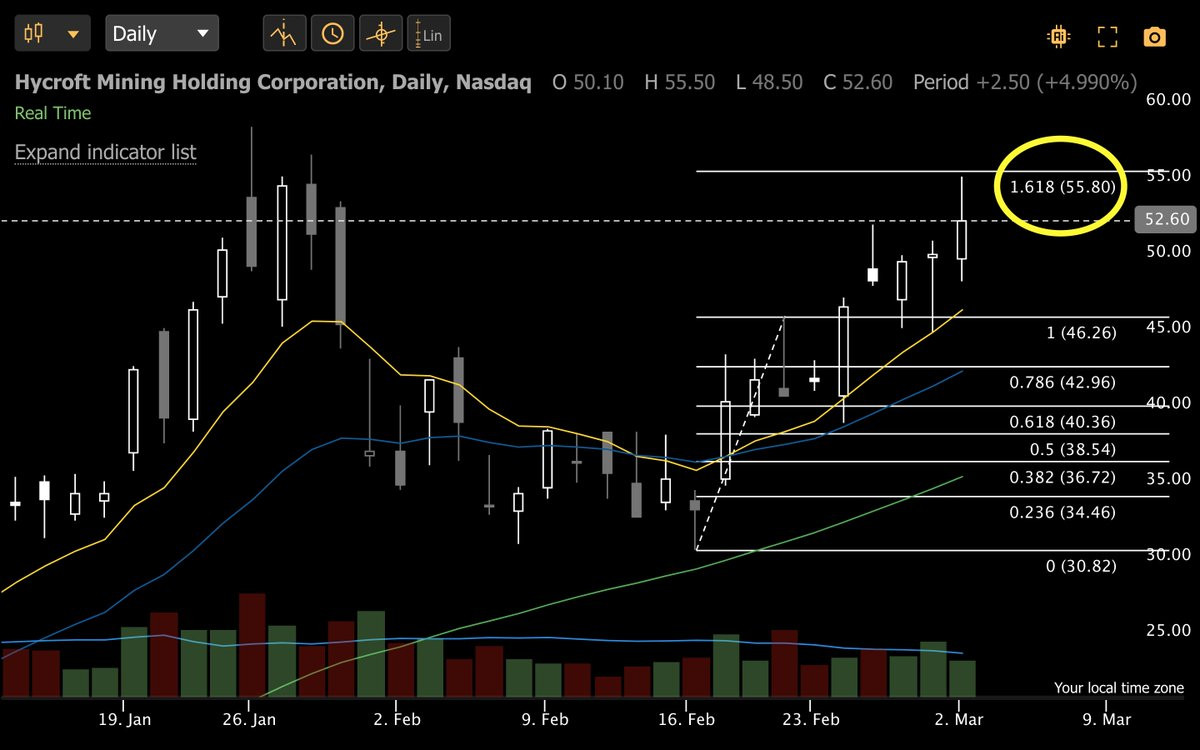Take a chart snapshot with camera icon

[x=1155, y=37]
